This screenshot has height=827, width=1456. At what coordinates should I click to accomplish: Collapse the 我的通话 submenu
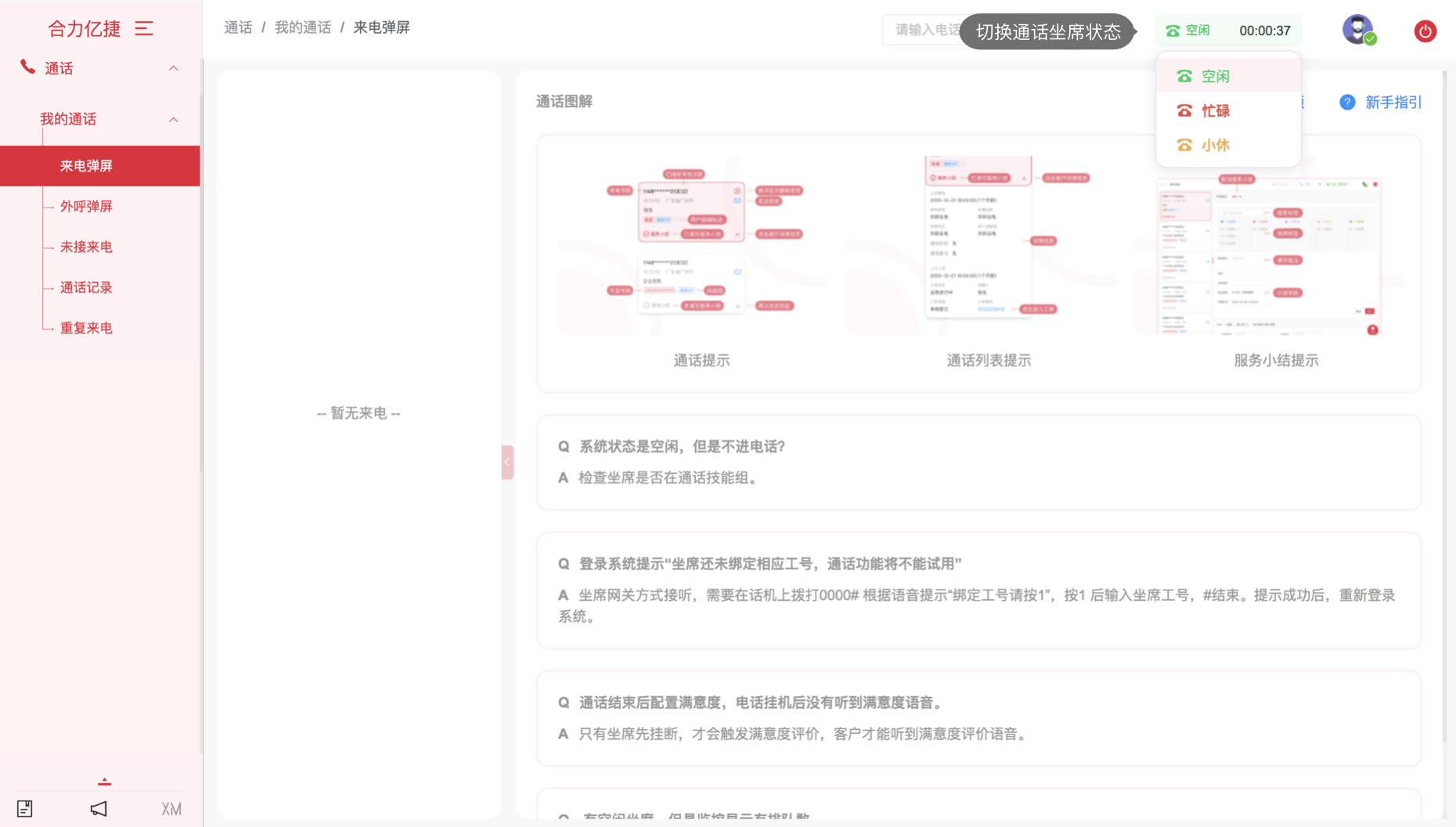(174, 120)
